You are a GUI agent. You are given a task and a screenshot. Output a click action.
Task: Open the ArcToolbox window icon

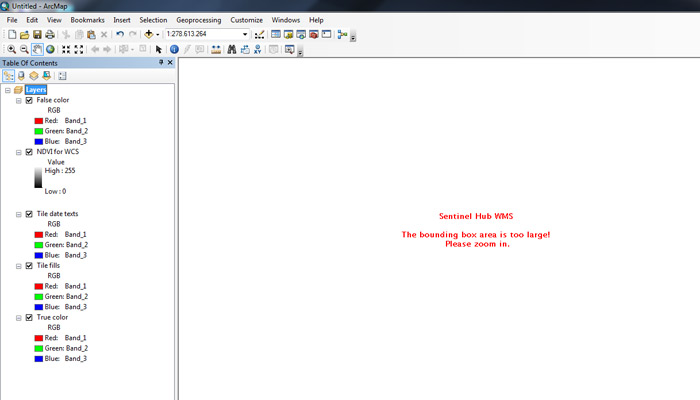point(314,34)
